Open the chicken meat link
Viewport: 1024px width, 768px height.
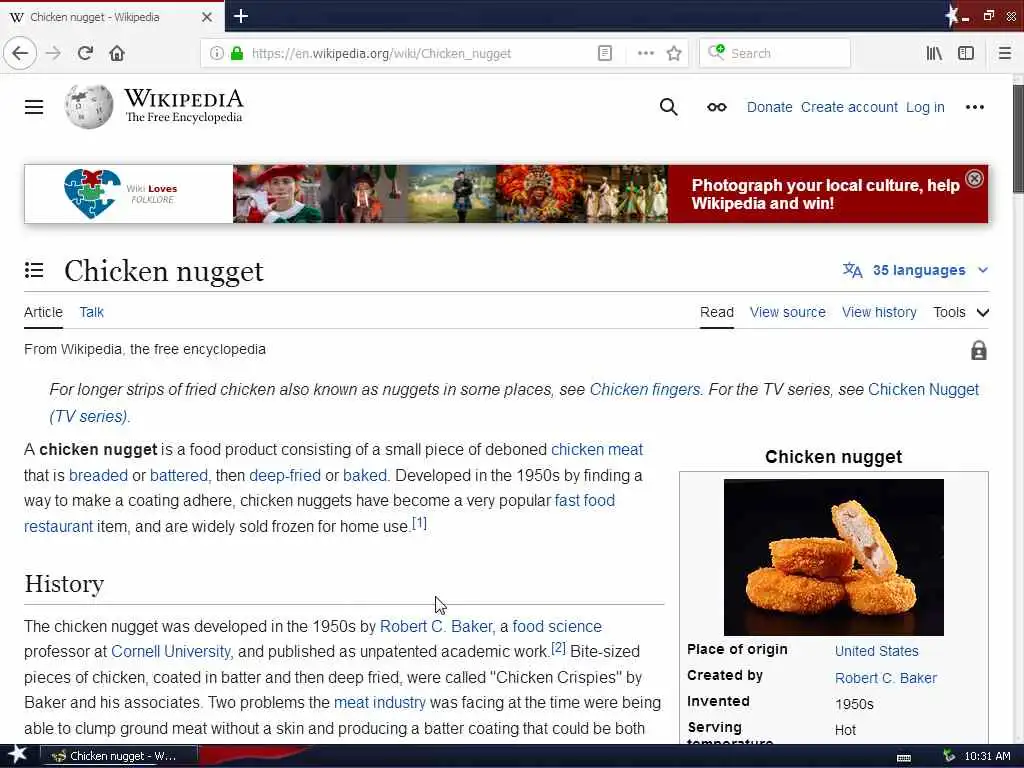click(x=597, y=449)
